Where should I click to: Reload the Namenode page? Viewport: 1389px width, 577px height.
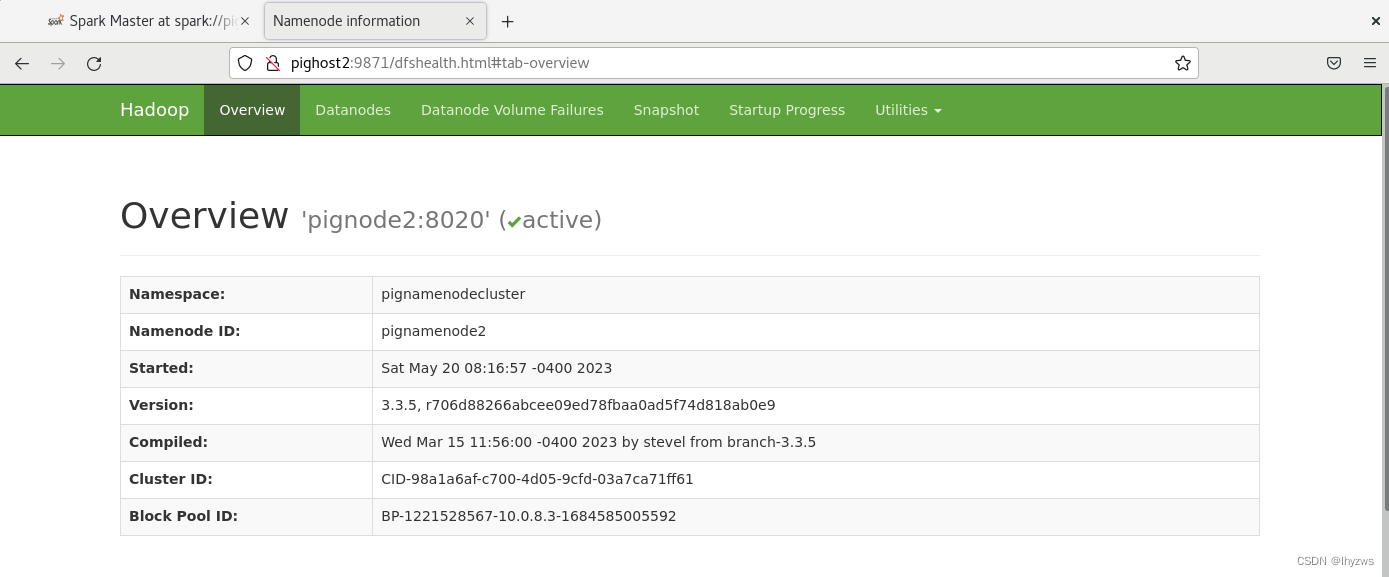click(x=94, y=63)
